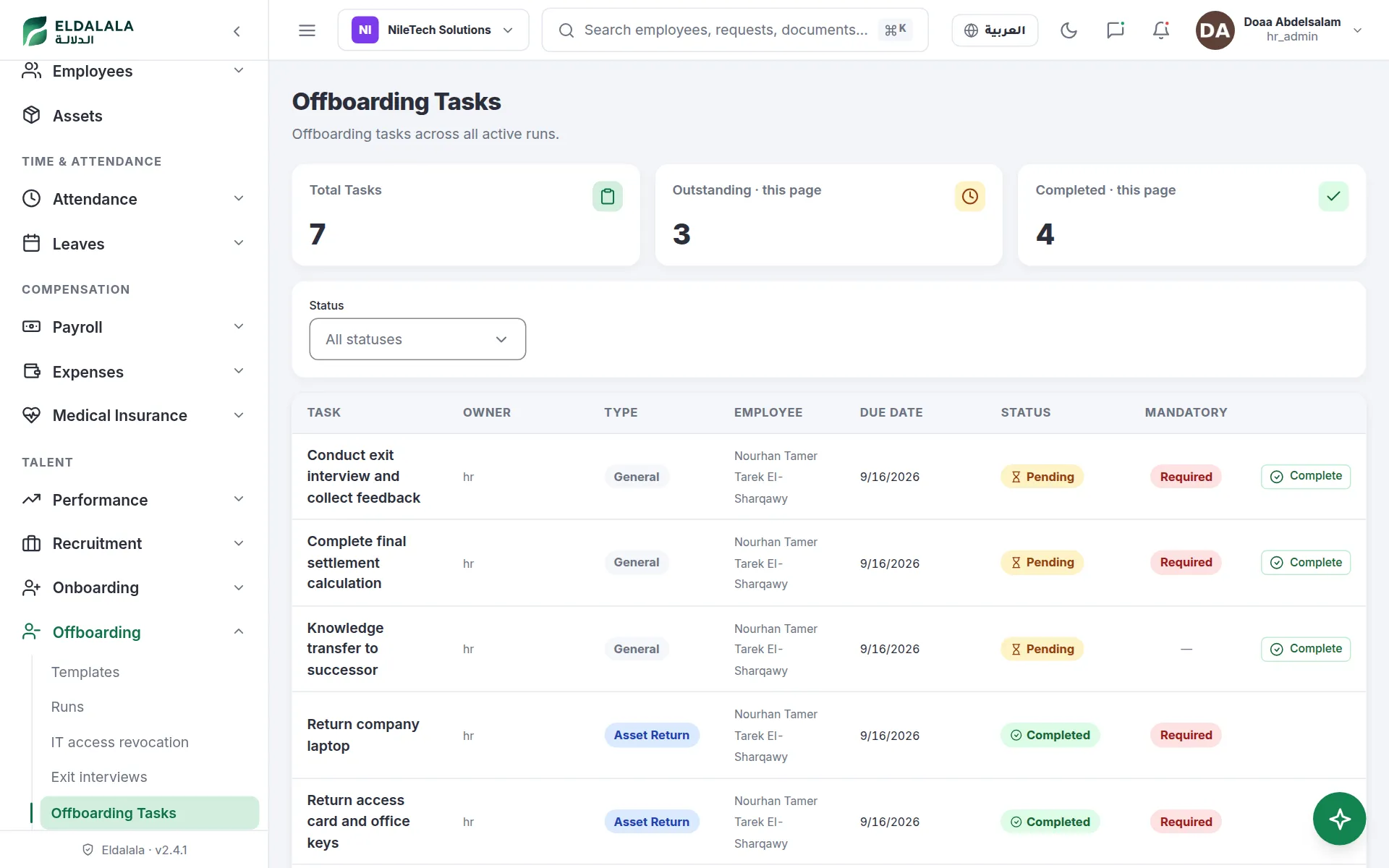1389x868 pixels.
Task: Click the Total Tasks clipboard icon
Action: [x=608, y=197]
